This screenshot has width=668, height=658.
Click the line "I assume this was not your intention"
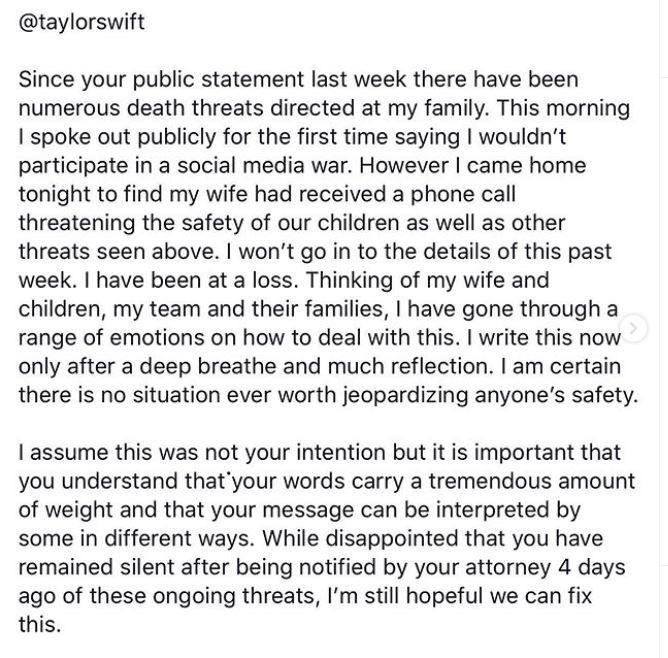tap(320, 453)
